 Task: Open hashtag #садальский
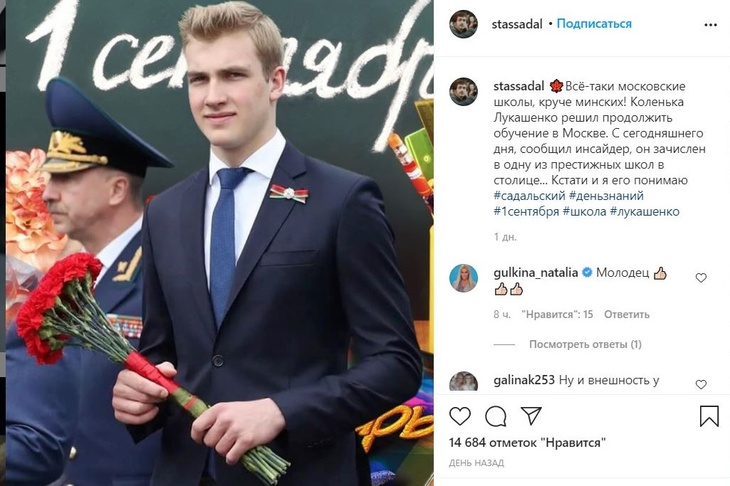528,196
